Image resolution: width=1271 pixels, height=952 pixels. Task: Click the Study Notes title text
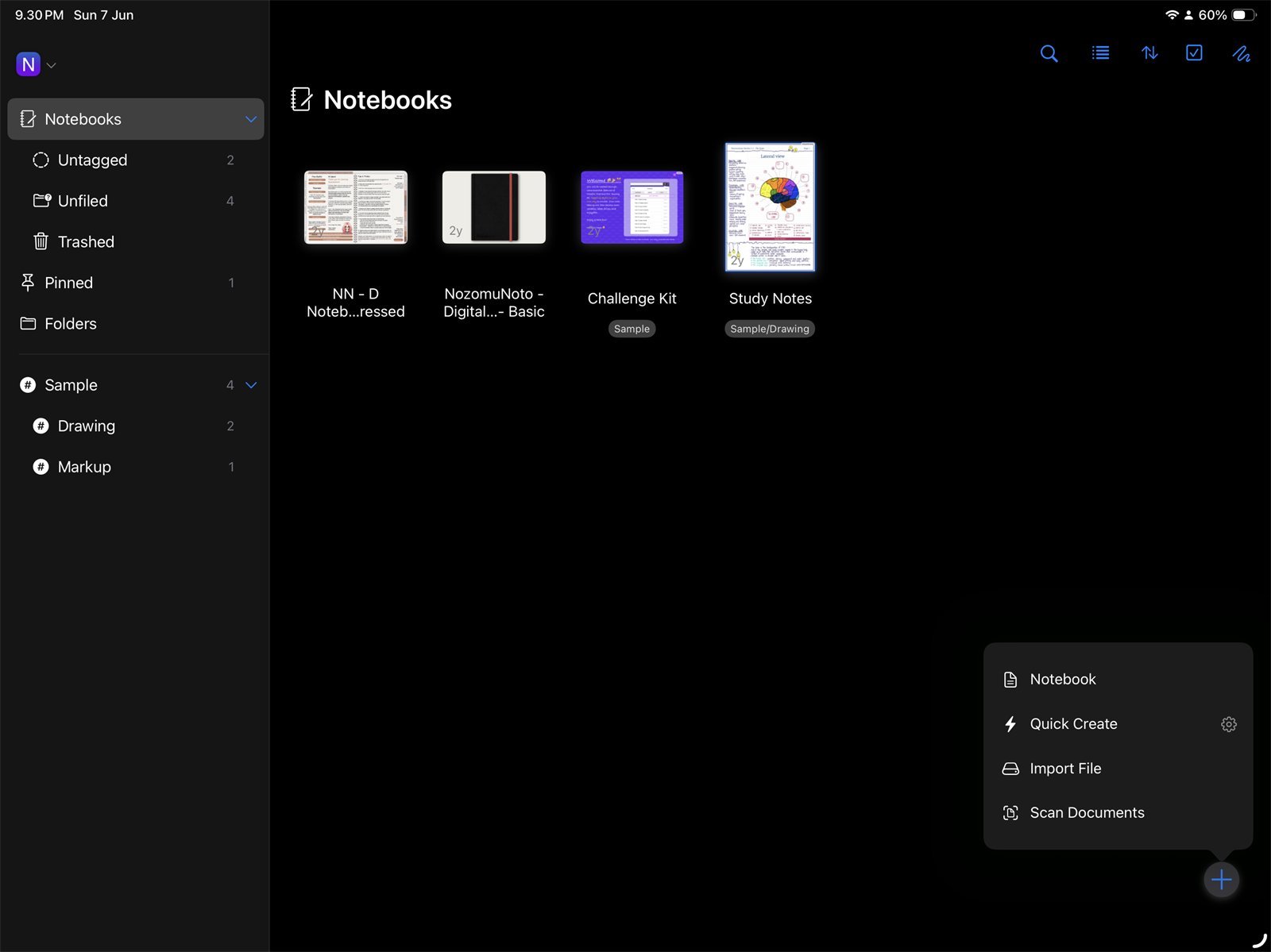click(771, 299)
